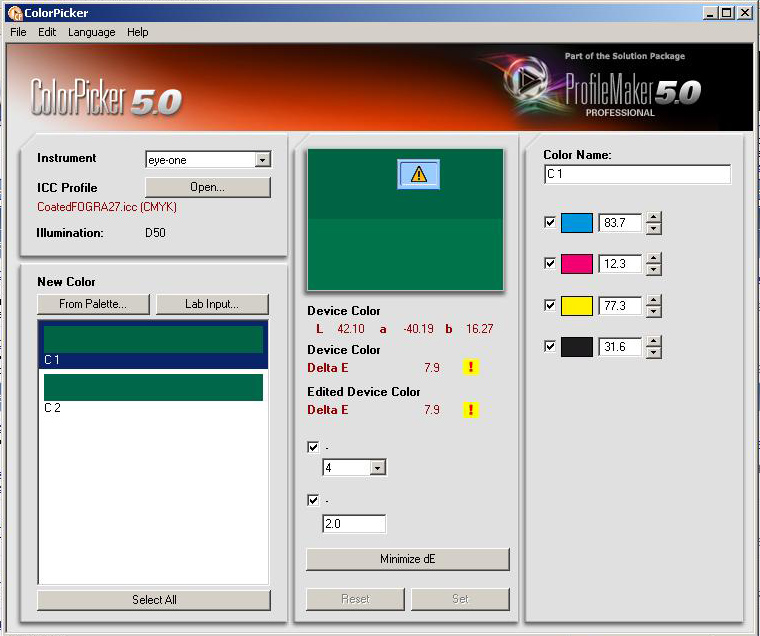The height and width of the screenshot is (636, 760).
Task: Select the C 1 color in the list
Action: [x=153, y=345]
